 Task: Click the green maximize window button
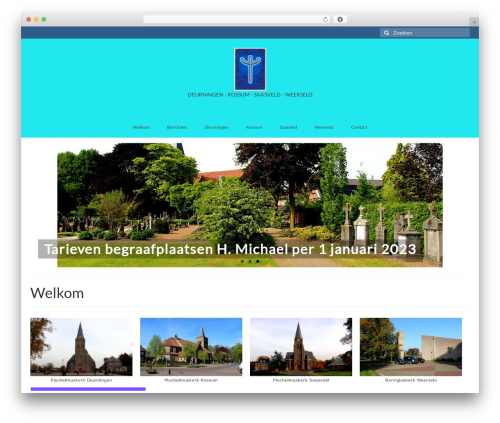click(44, 19)
